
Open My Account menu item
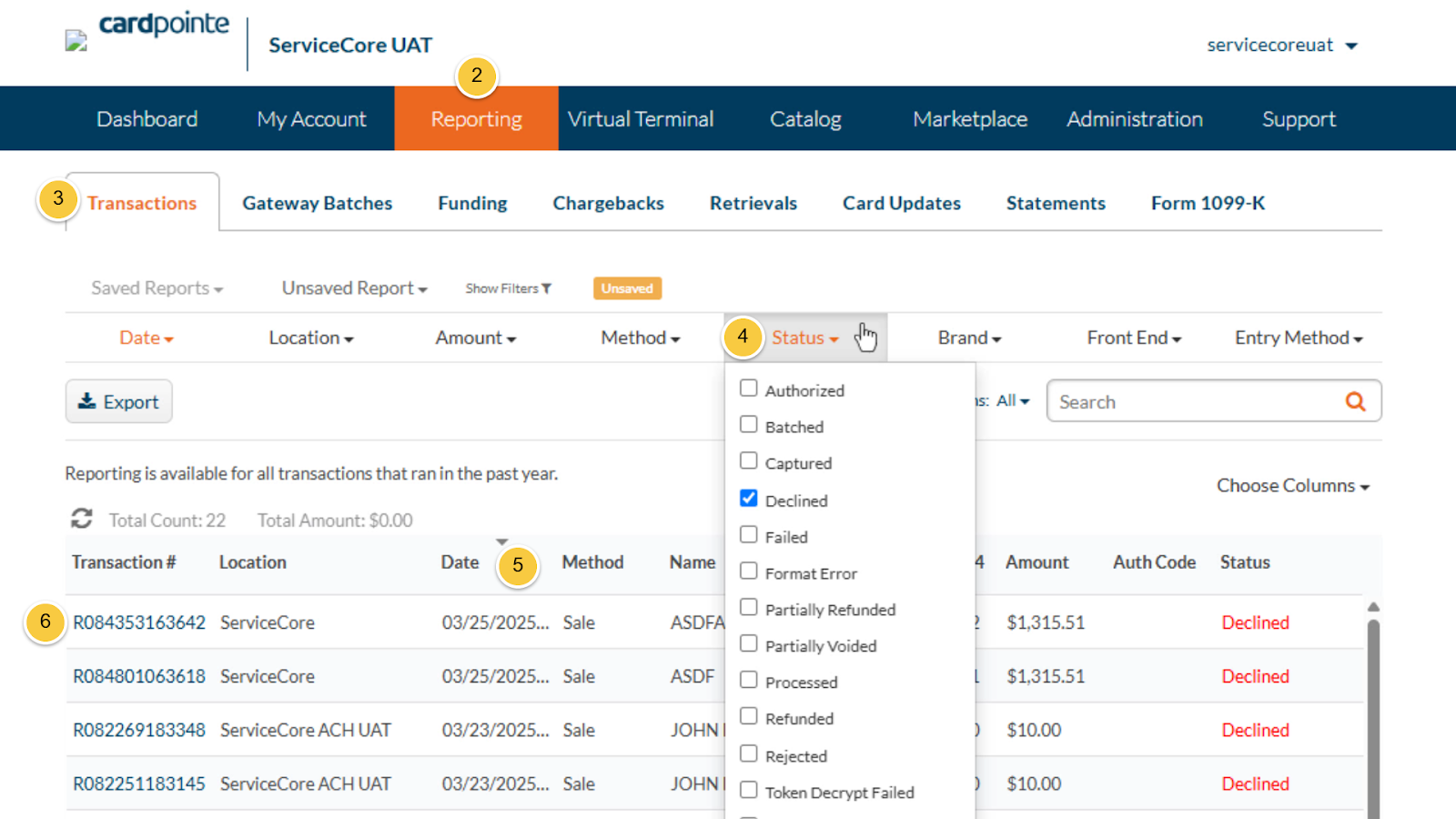click(x=311, y=119)
